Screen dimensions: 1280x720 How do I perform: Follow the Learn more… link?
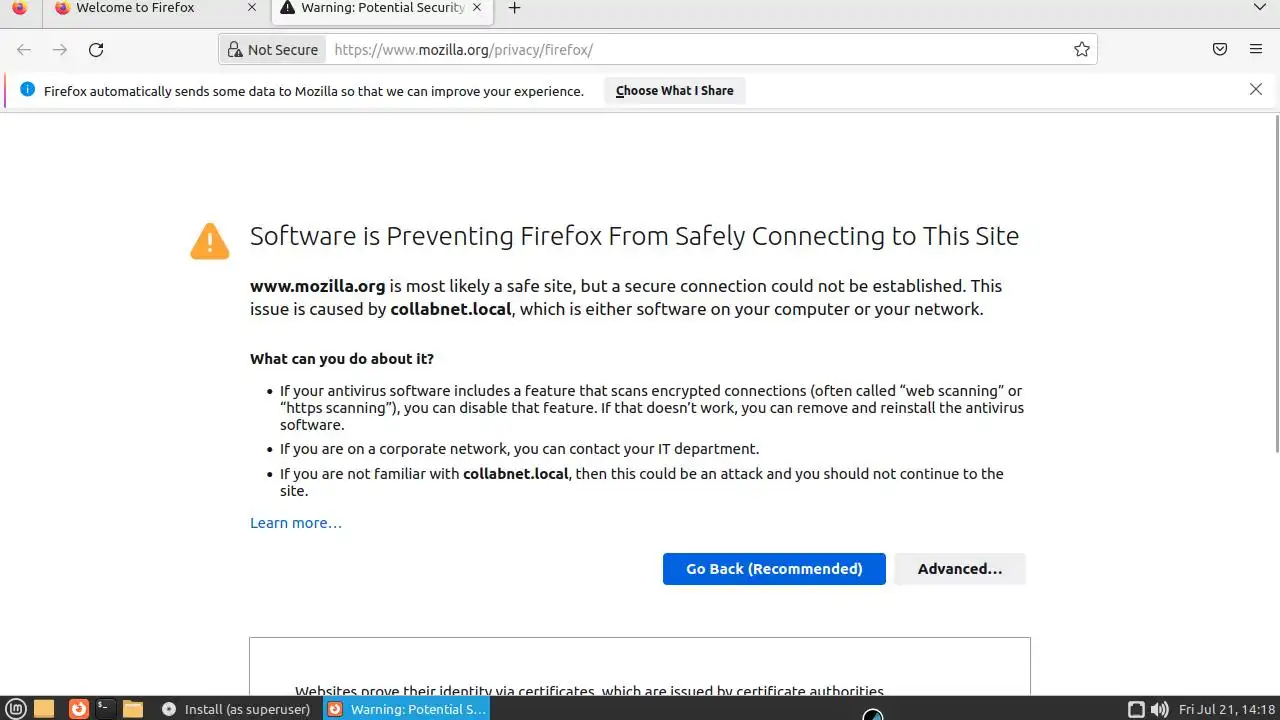296,523
